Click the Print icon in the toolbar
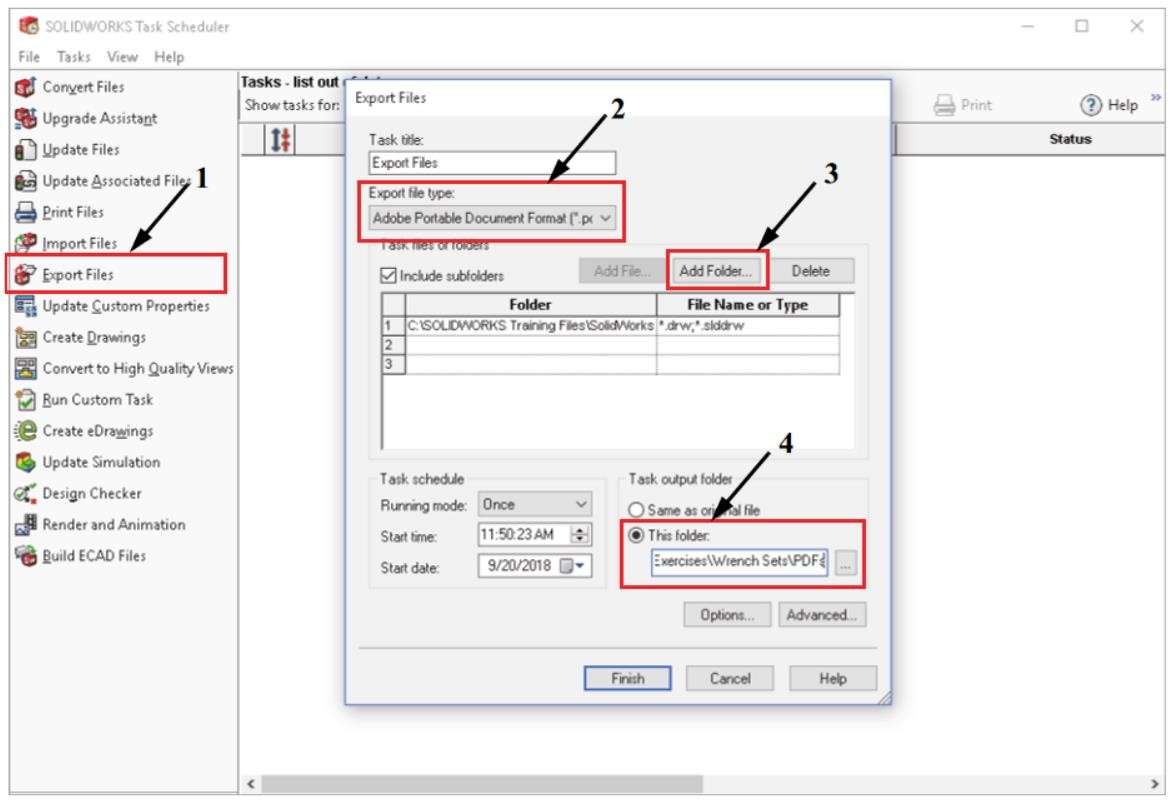The width and height of the screenshot is (1168, 800). point(945,105)
